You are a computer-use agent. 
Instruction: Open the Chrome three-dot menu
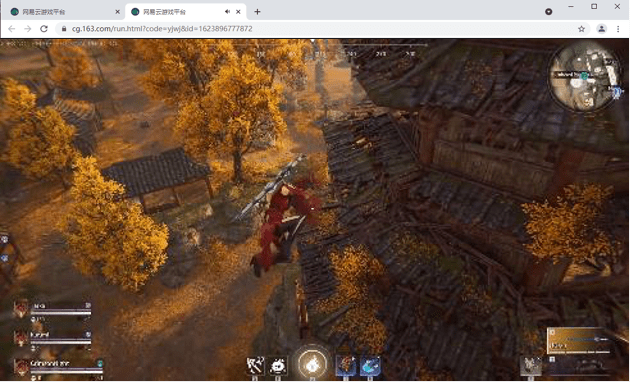[x=618, y=29]
